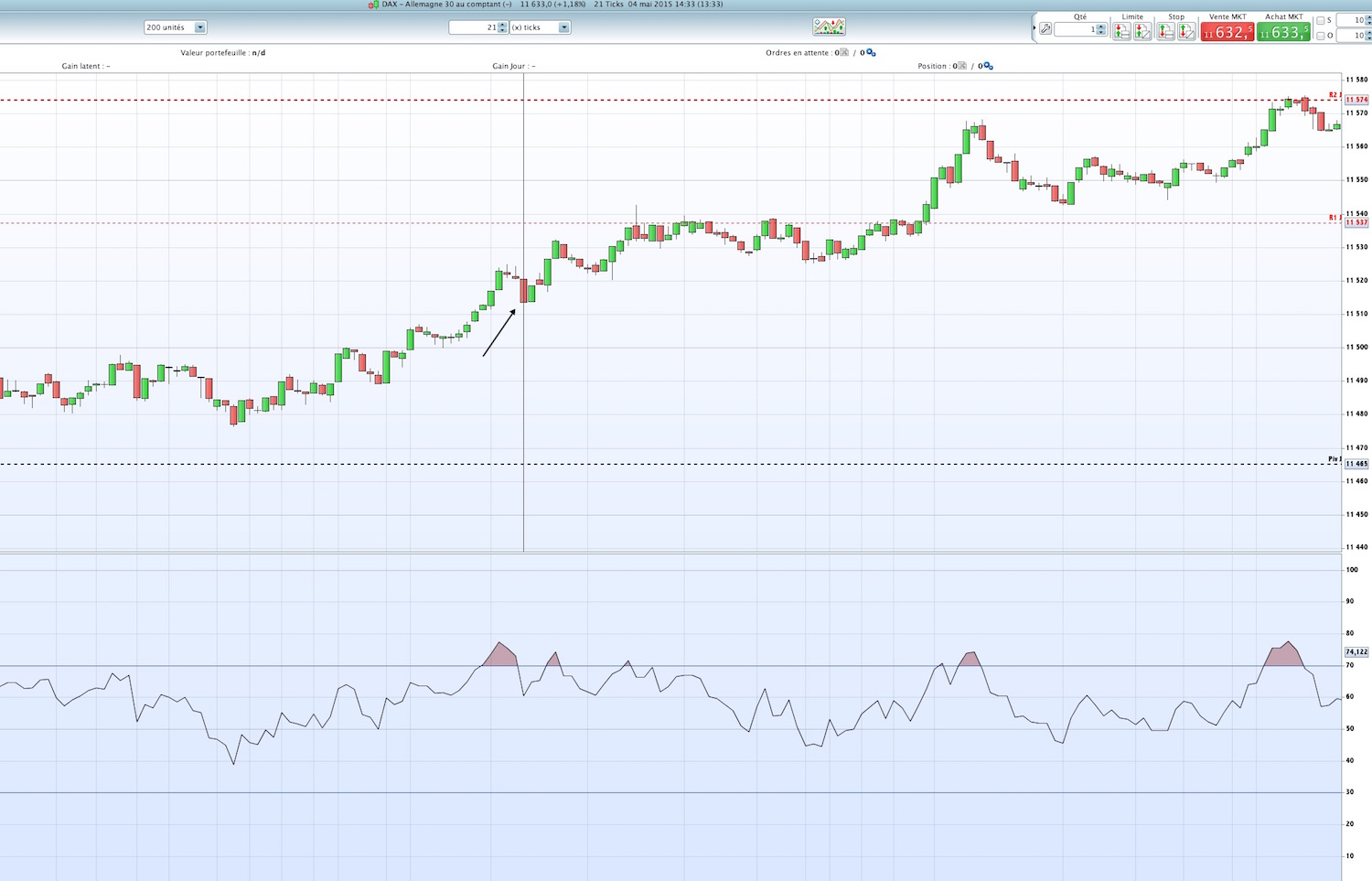Image resolution: width=1372 pixels, height=881 pixels.
Task: Decrease the tick count with the down arrow
Action: (x=502, y=30)
